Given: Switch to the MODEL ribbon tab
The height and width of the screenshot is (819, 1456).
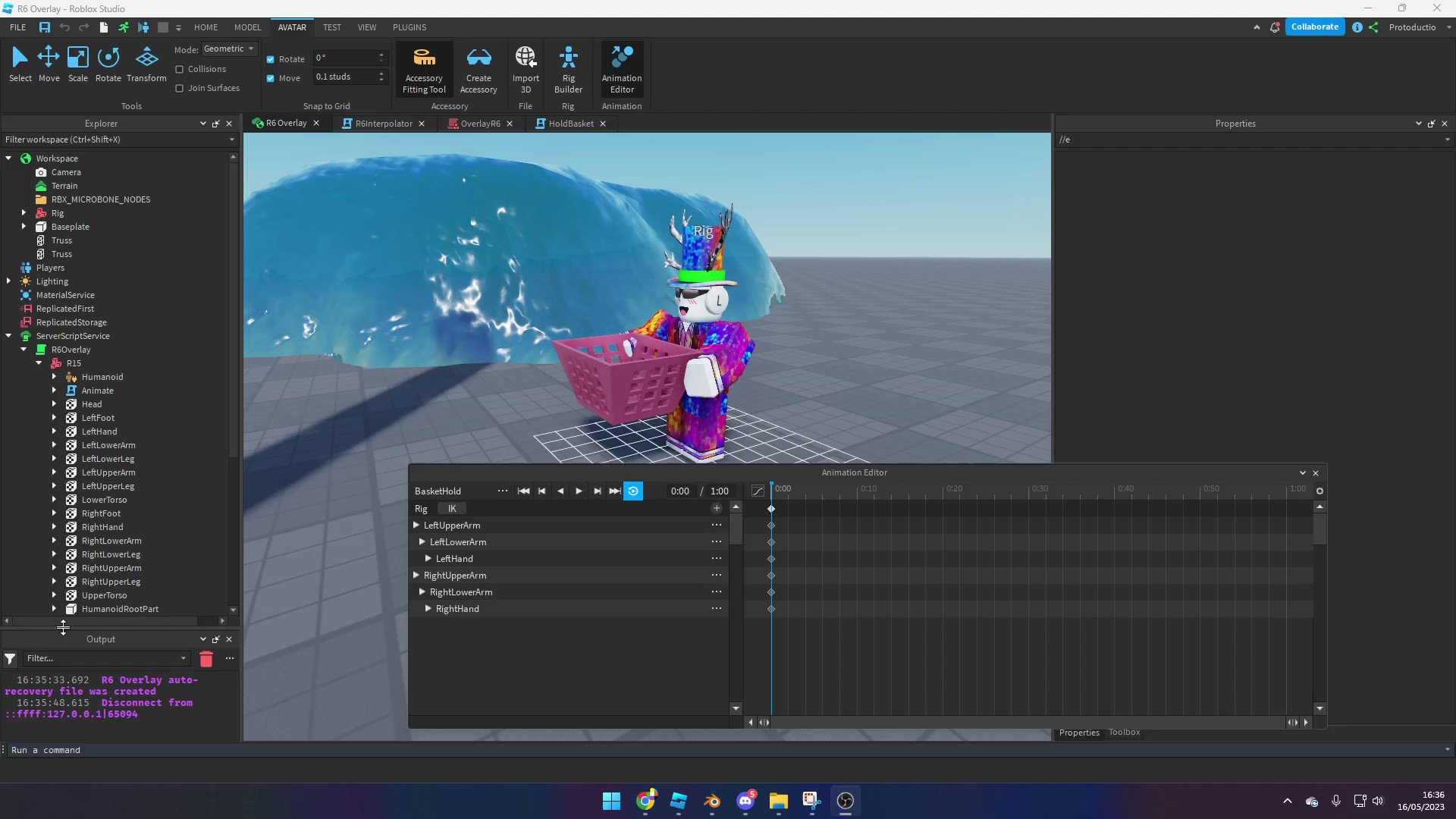Looking at the screenshot, I should pos(246,27).
